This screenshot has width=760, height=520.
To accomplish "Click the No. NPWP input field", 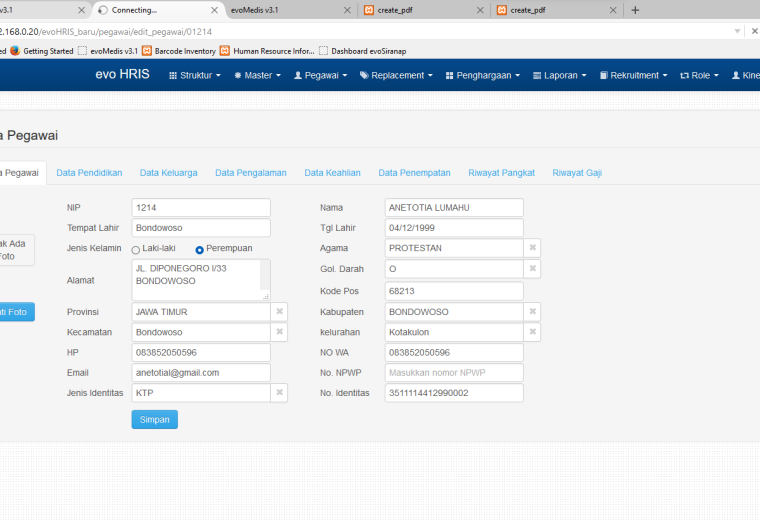I will (x=454, y=373).
